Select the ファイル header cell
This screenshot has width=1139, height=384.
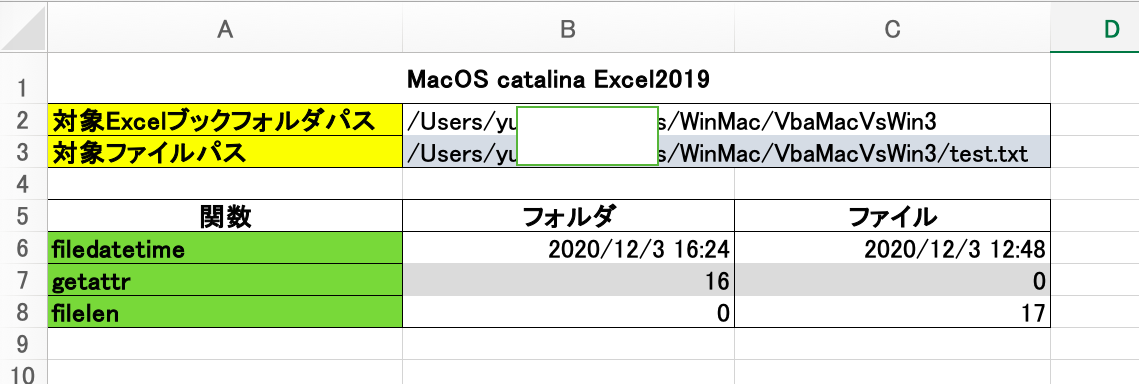892,216
